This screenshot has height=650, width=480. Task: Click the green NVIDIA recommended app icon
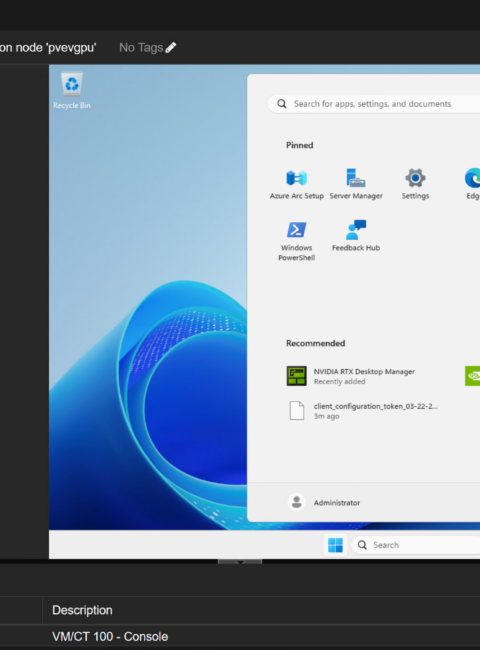click(x=473, y=376)
